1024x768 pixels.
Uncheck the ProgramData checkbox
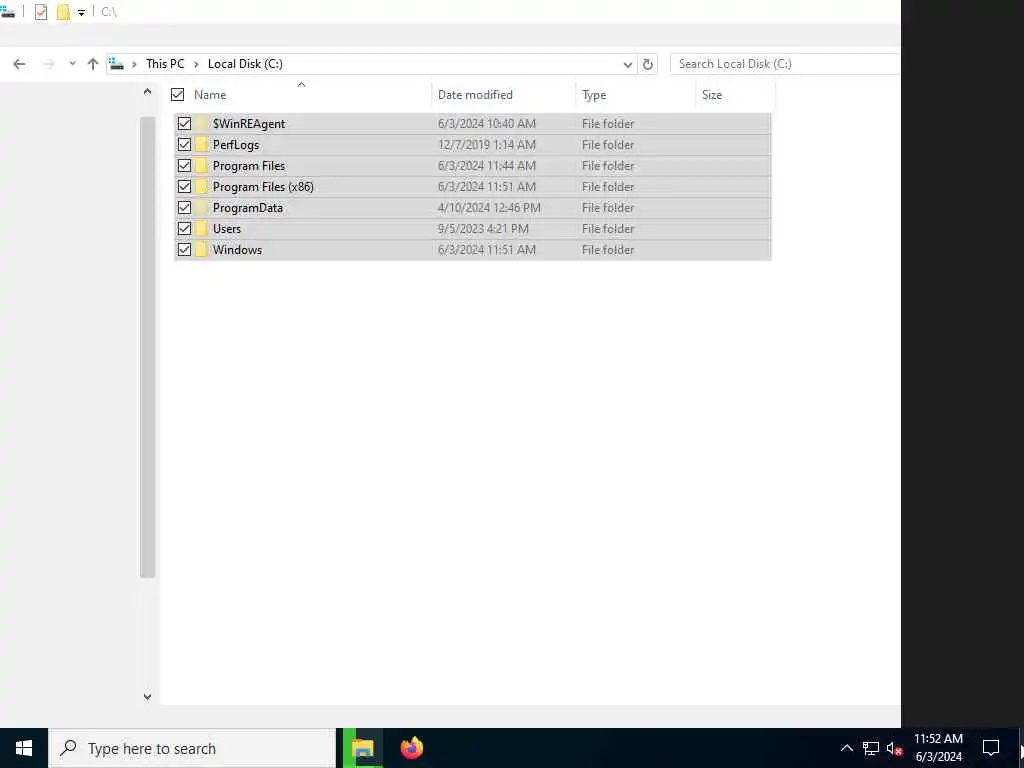[x=184, y=208]
